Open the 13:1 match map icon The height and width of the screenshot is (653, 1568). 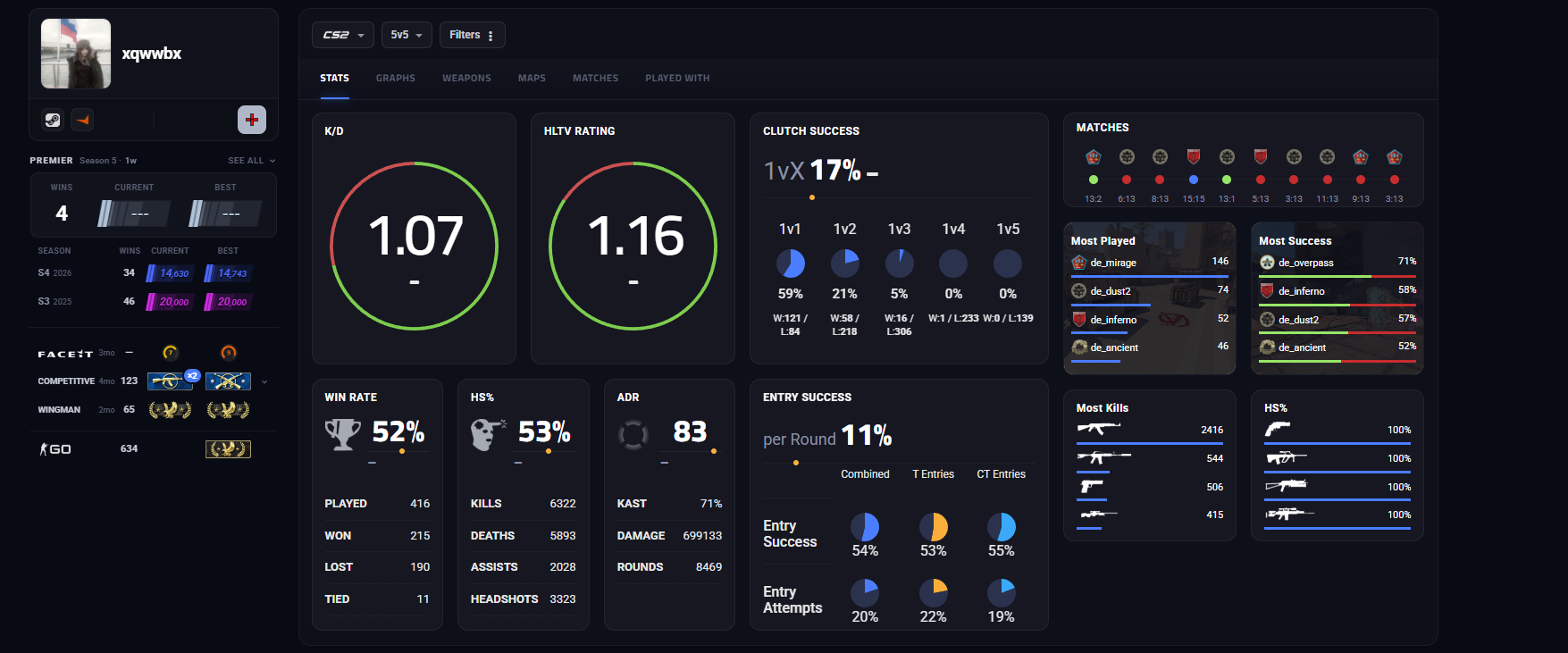pos(1227,157)
